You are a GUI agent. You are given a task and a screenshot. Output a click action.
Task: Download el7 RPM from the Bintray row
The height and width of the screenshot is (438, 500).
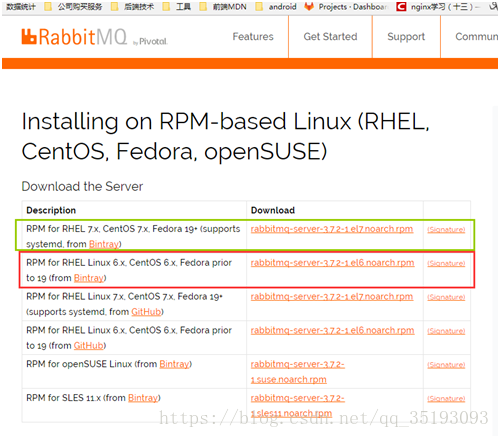click(x=332, y=229)
